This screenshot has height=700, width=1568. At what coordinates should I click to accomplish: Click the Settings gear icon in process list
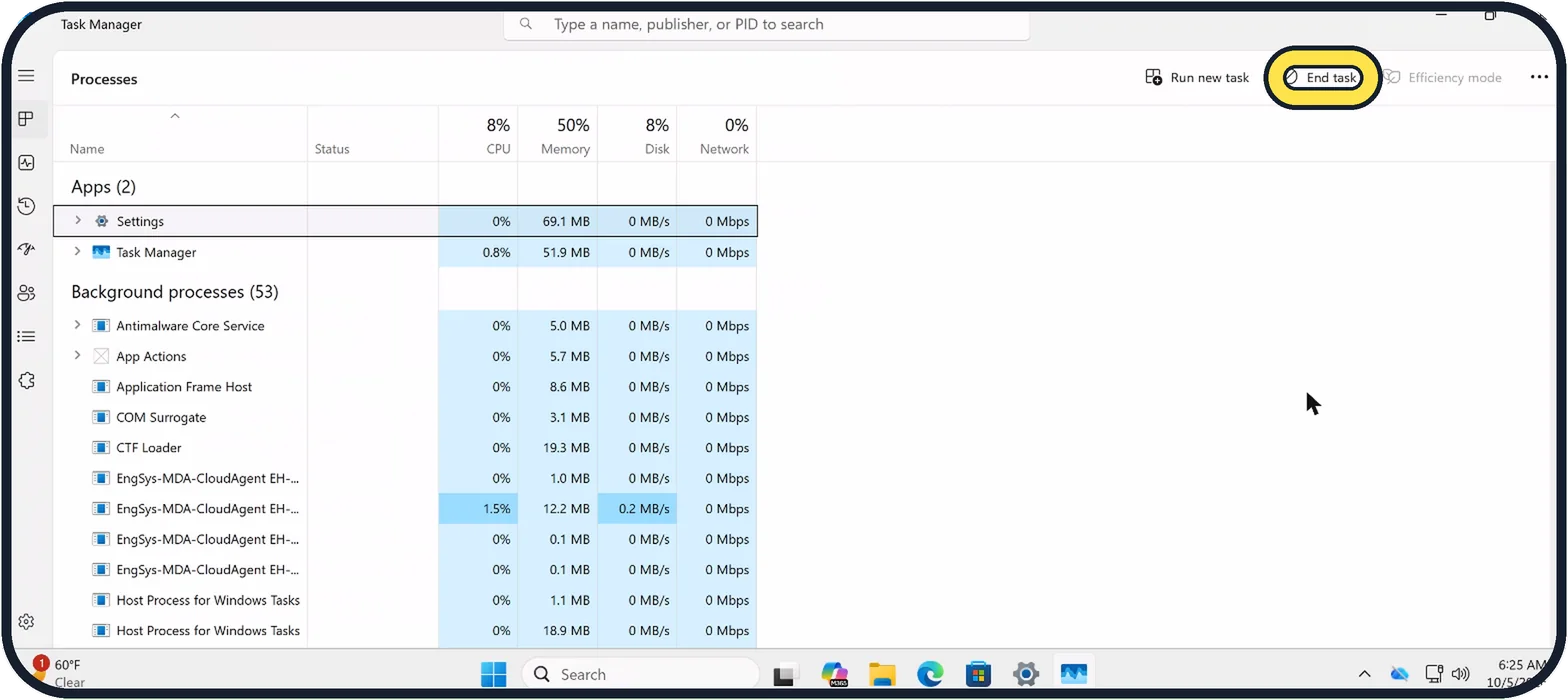(x=101, y=221)
